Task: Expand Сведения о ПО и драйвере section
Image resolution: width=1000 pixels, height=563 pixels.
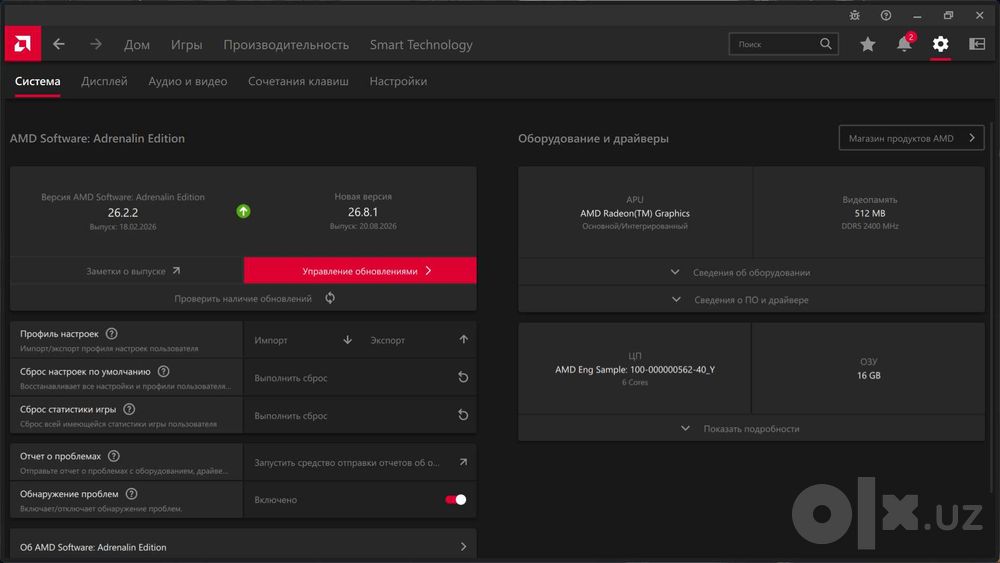Action: (x=751, y=300)
